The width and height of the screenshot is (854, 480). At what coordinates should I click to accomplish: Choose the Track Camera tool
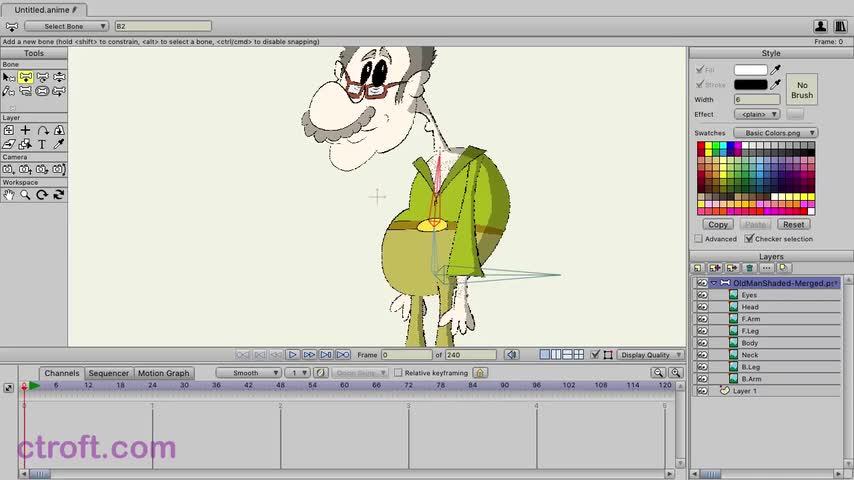(x=9, y=169)
